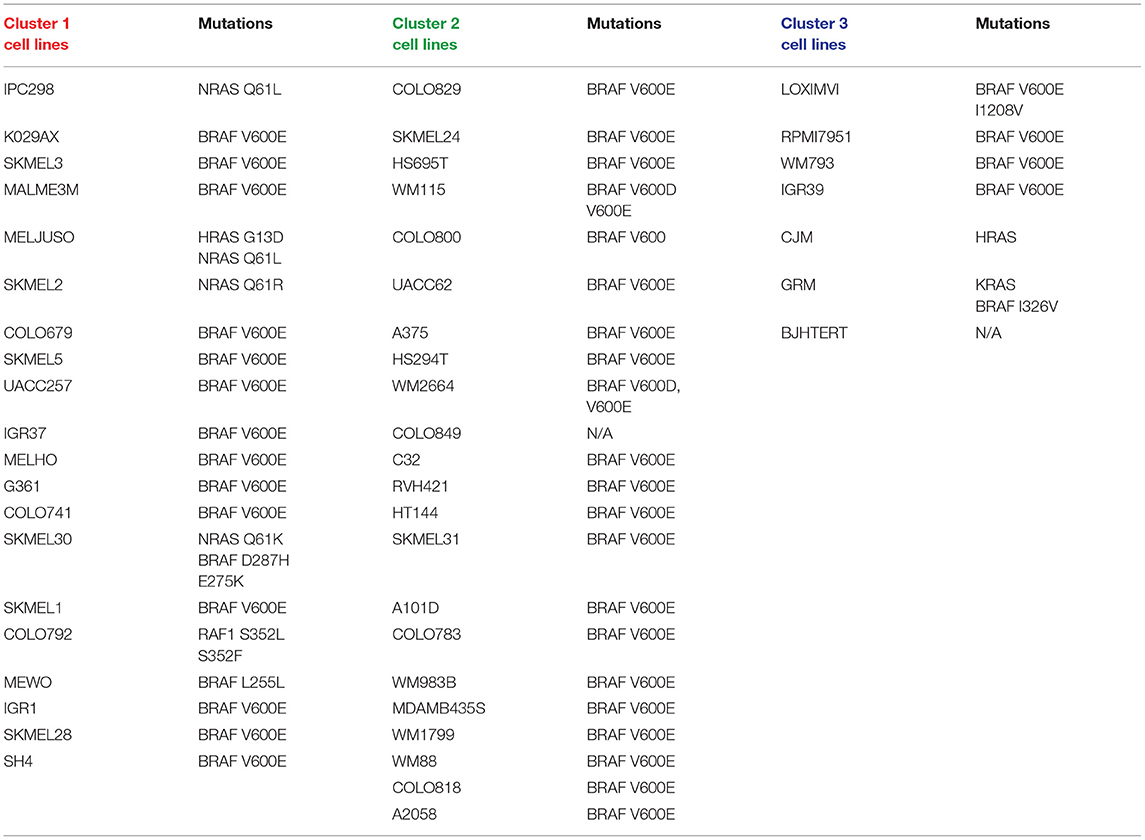The image size is (1145, 840).
Task: Select the RVH421 cell line
Action: point(420,486)
